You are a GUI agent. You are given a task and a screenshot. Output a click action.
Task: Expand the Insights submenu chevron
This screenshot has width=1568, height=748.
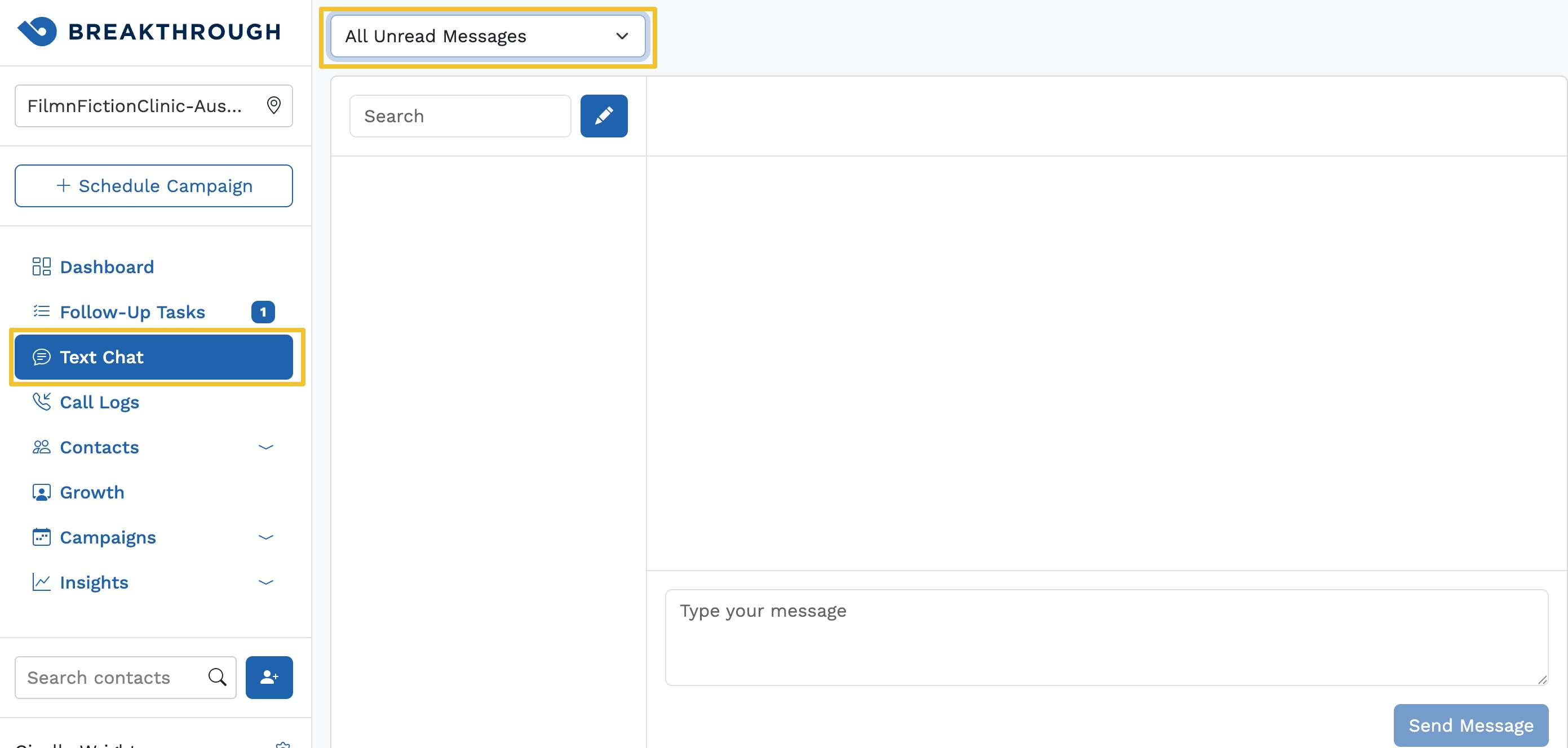266,582
